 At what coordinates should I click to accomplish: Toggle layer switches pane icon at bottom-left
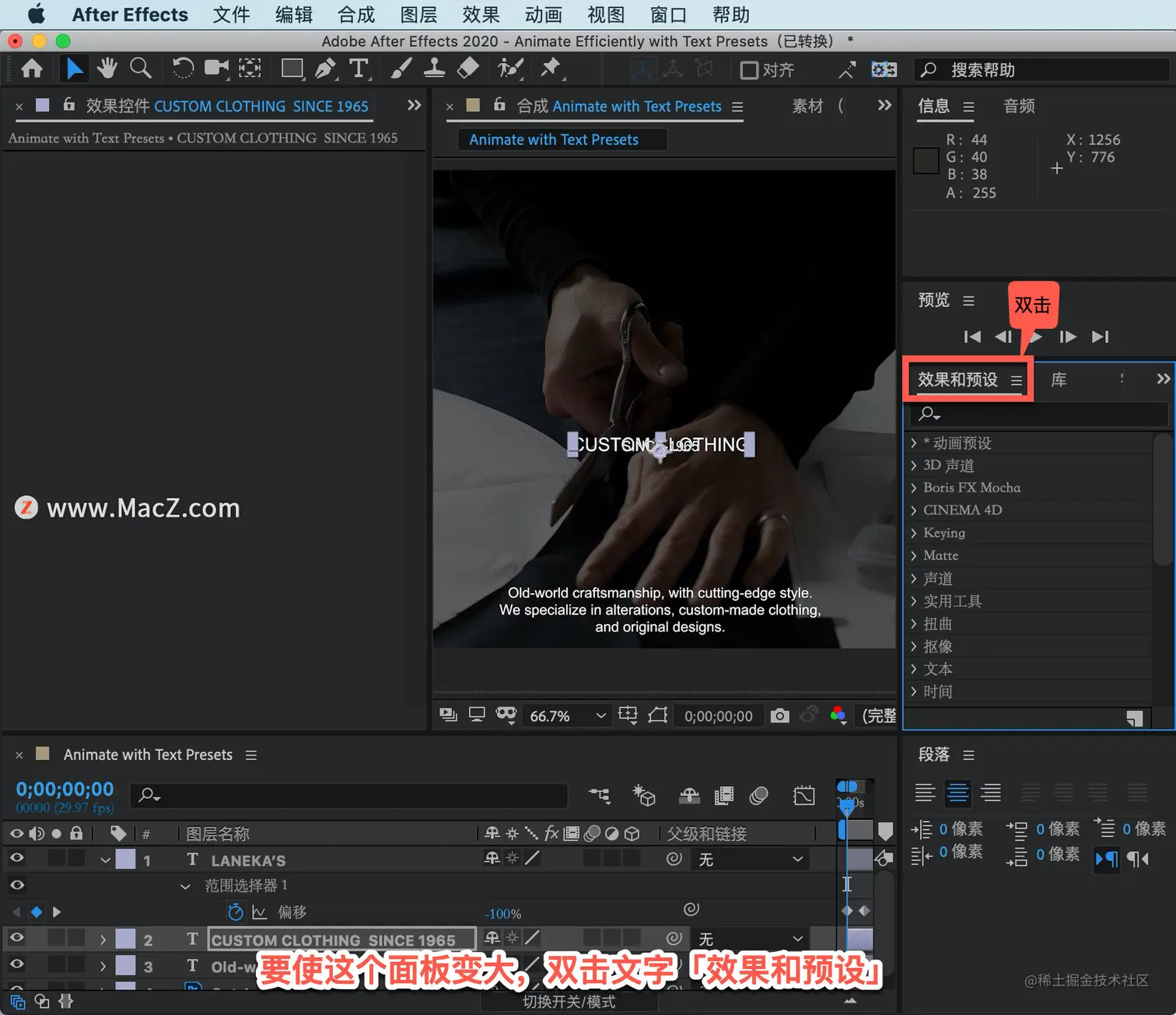[18, 1002]
